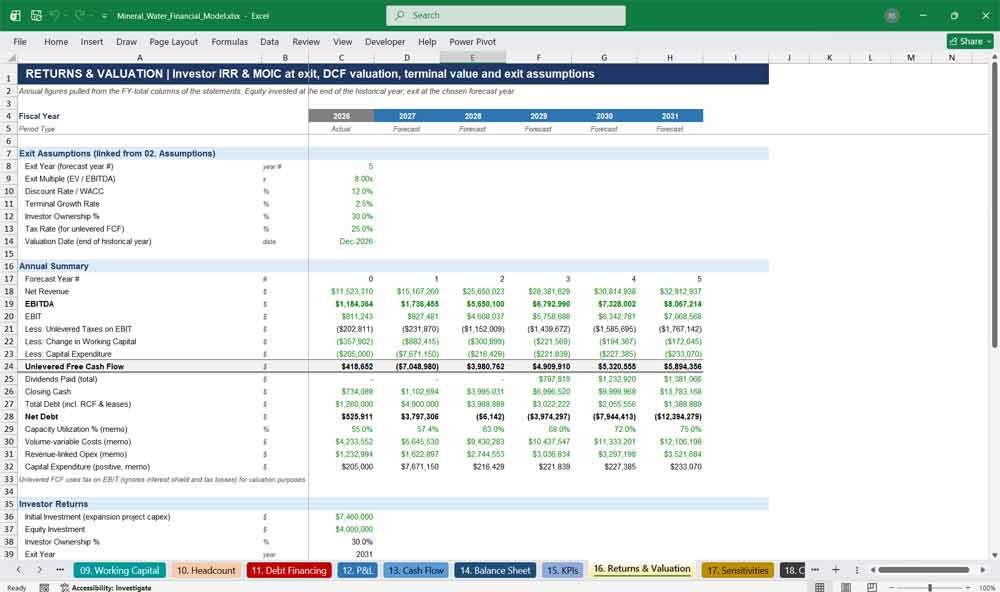Viewport: 1000px width, 592px height.
Task: Open the Draw ribbon tab
Action: tap(126, 41)
